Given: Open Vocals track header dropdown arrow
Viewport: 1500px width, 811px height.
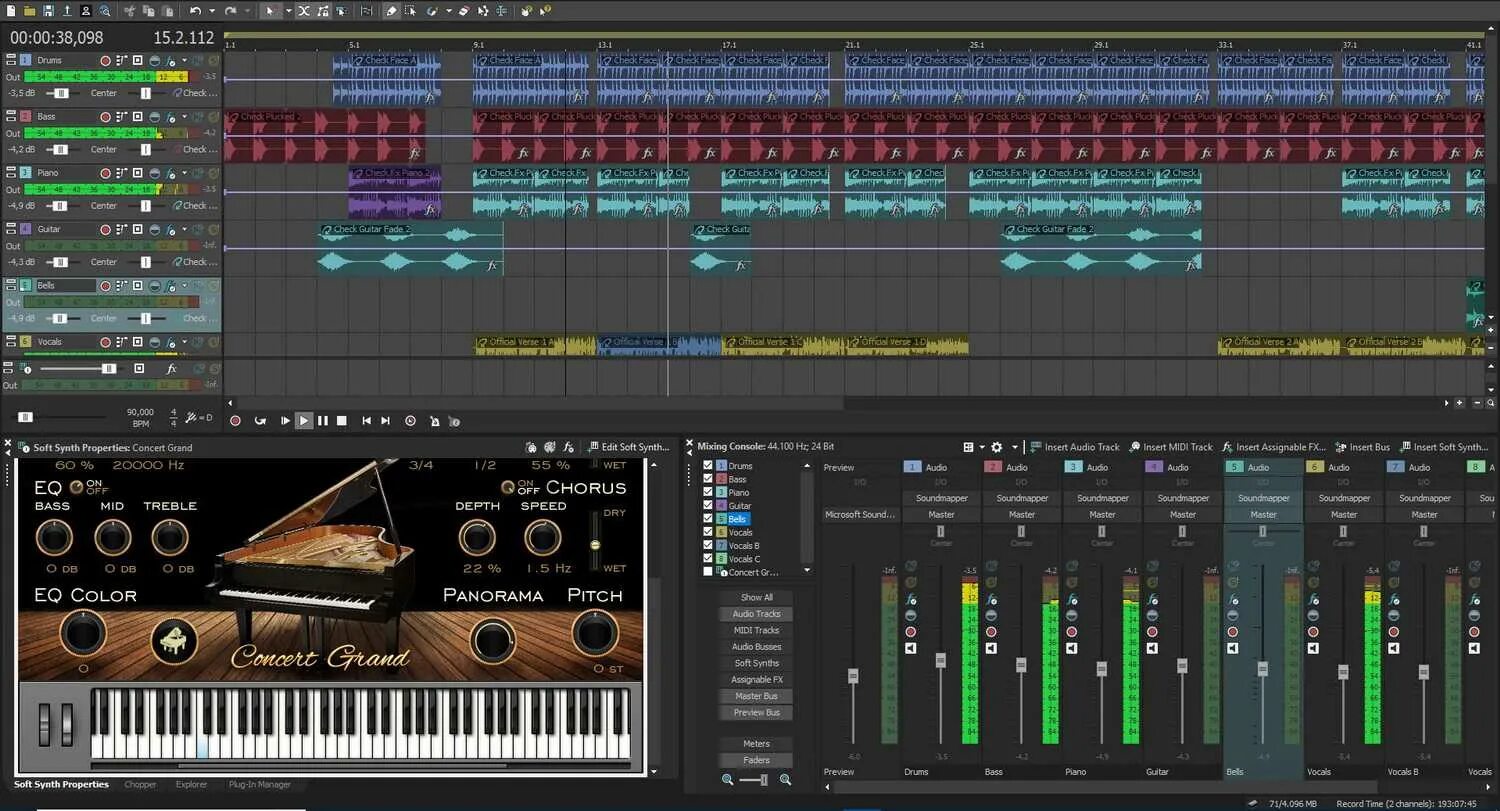Looking at the screenshot, I should tap(184, 342).
